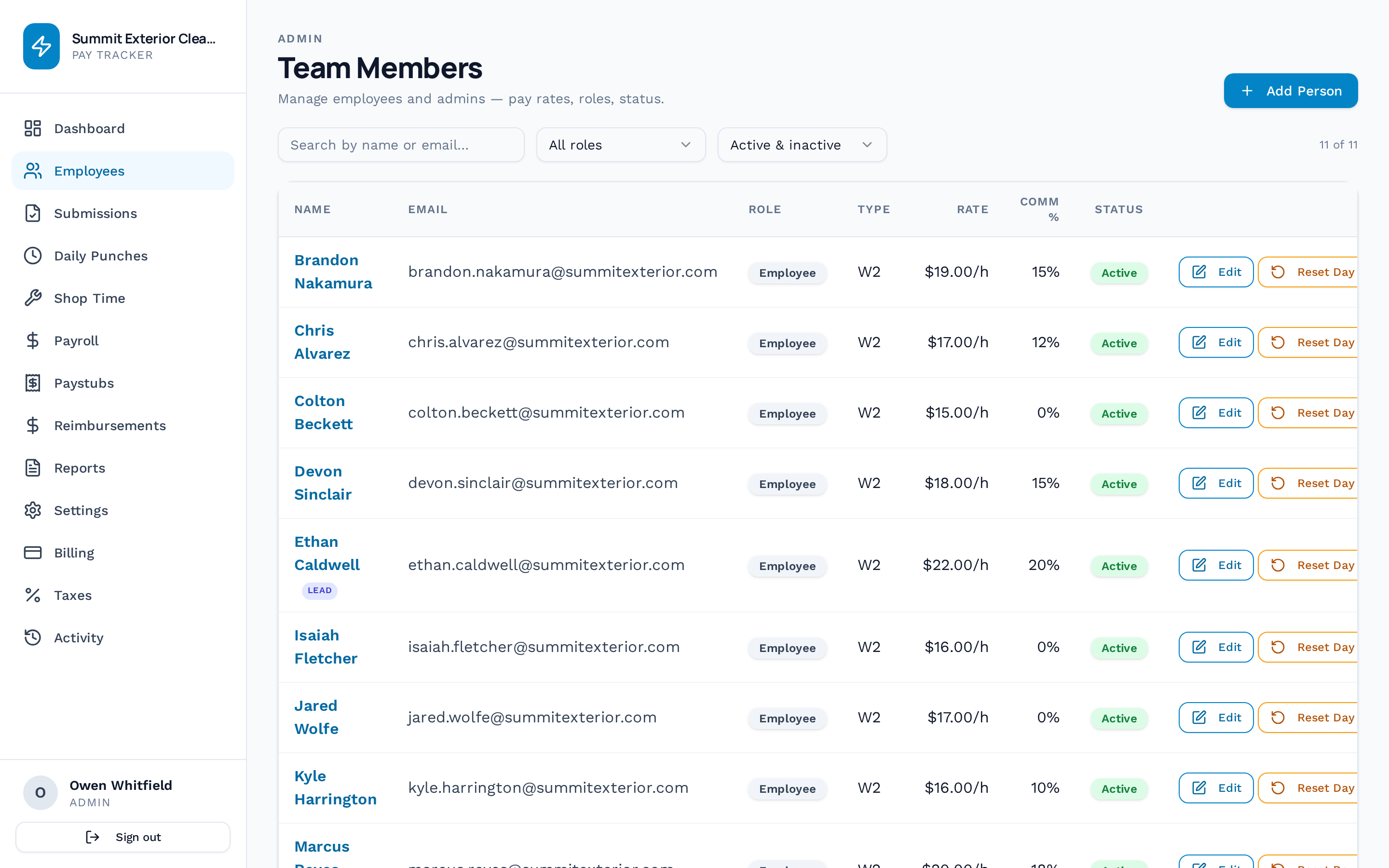The image size is (1389, 868).
Task: Click the $19.00/h rate for Brandon Nakamura
Action: pyautogui.click(x=956, y=271)
